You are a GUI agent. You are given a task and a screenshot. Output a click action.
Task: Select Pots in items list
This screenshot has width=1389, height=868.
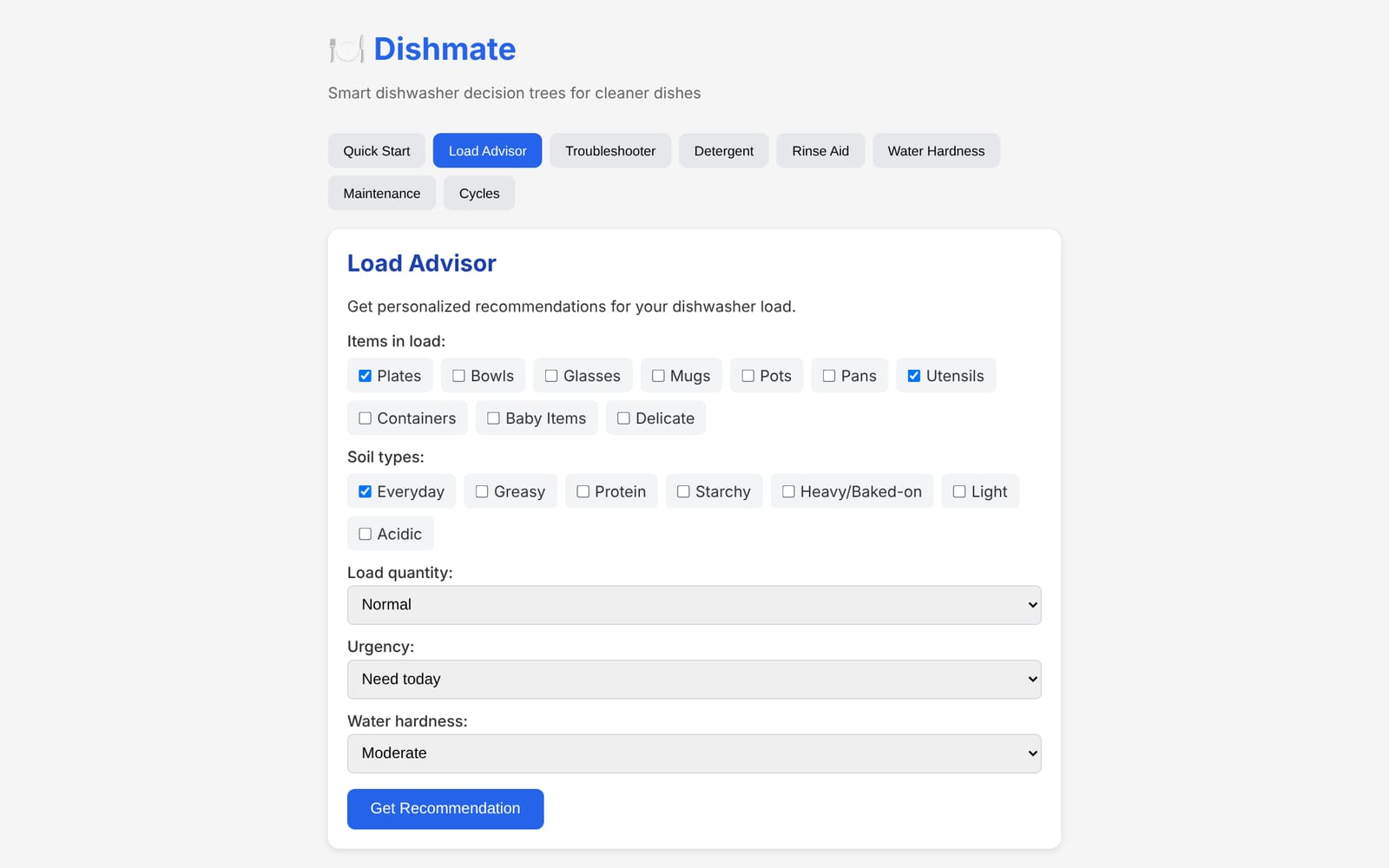(x=747, y=376)
